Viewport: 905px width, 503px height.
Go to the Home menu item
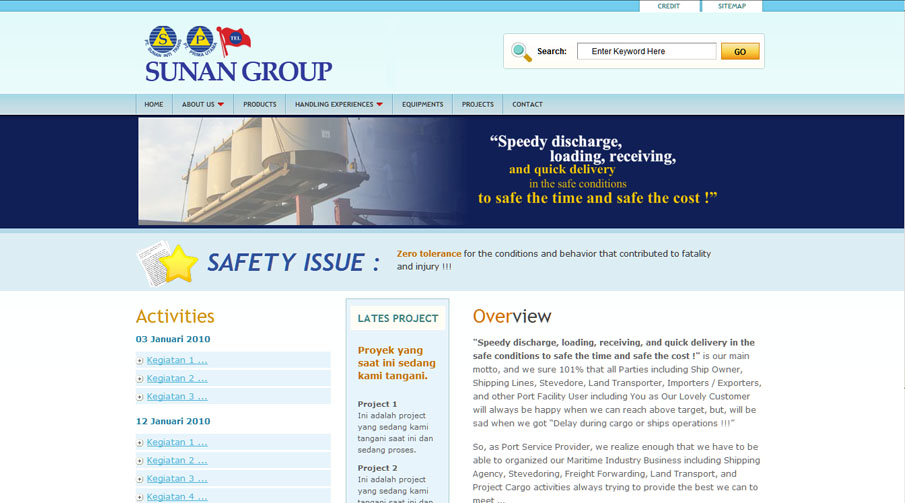[x=154, y=104]
